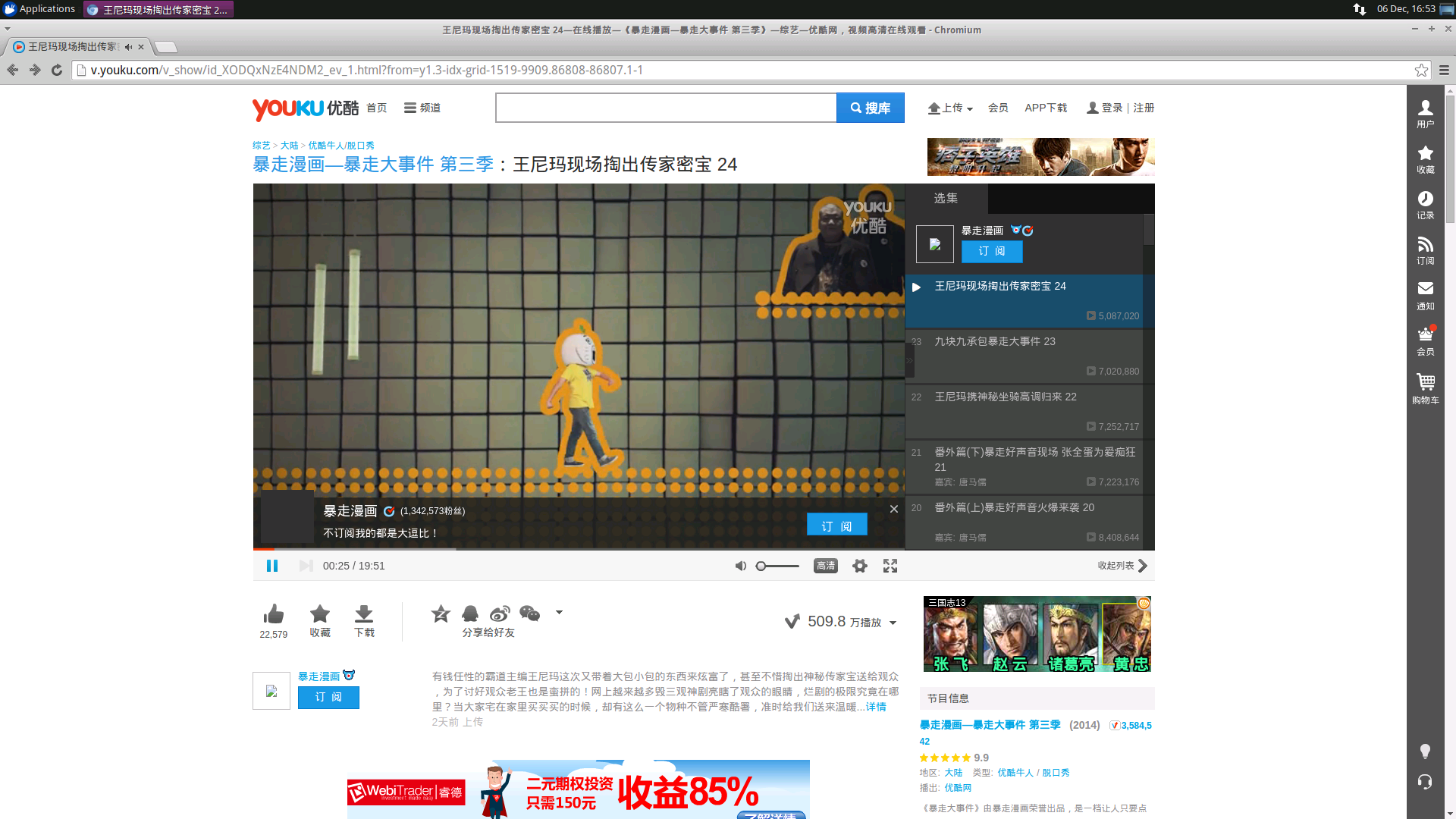Mute the video player's volume icon
Screen dimensions: 1456x819
(x=741, y=566)
